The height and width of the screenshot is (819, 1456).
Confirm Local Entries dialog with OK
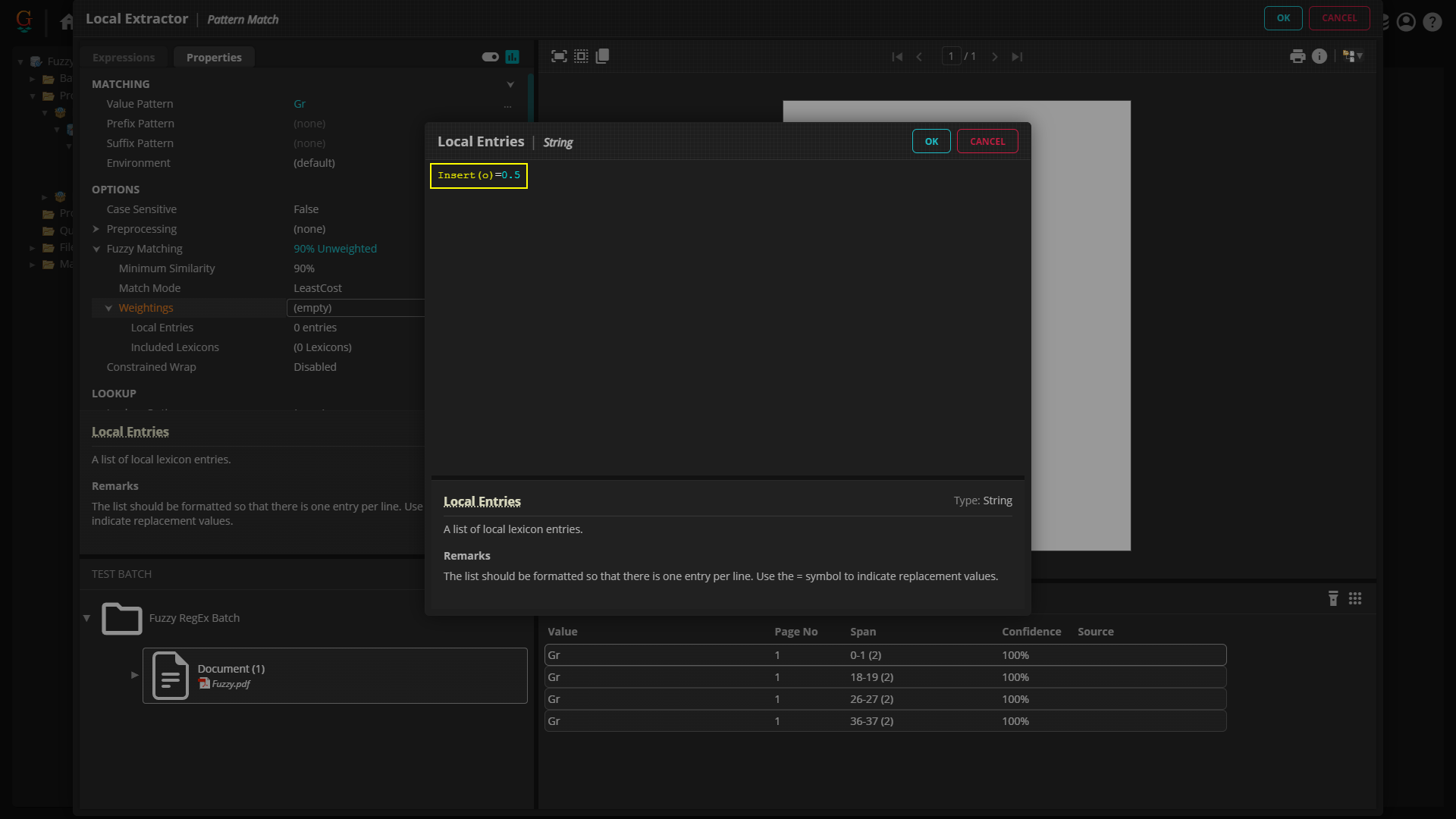tap(931, 142)
